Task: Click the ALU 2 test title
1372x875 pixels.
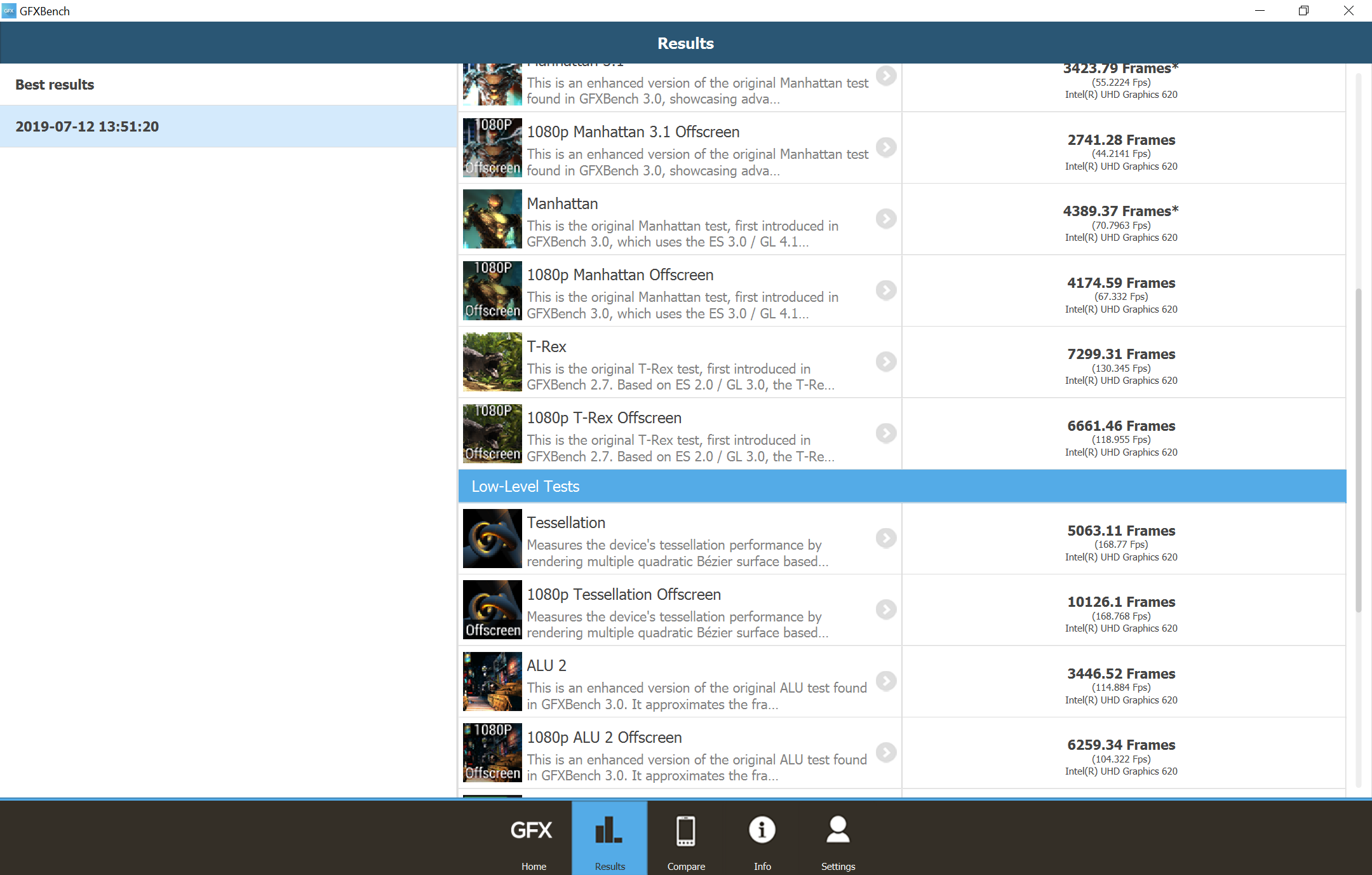Action: [546, 665]
